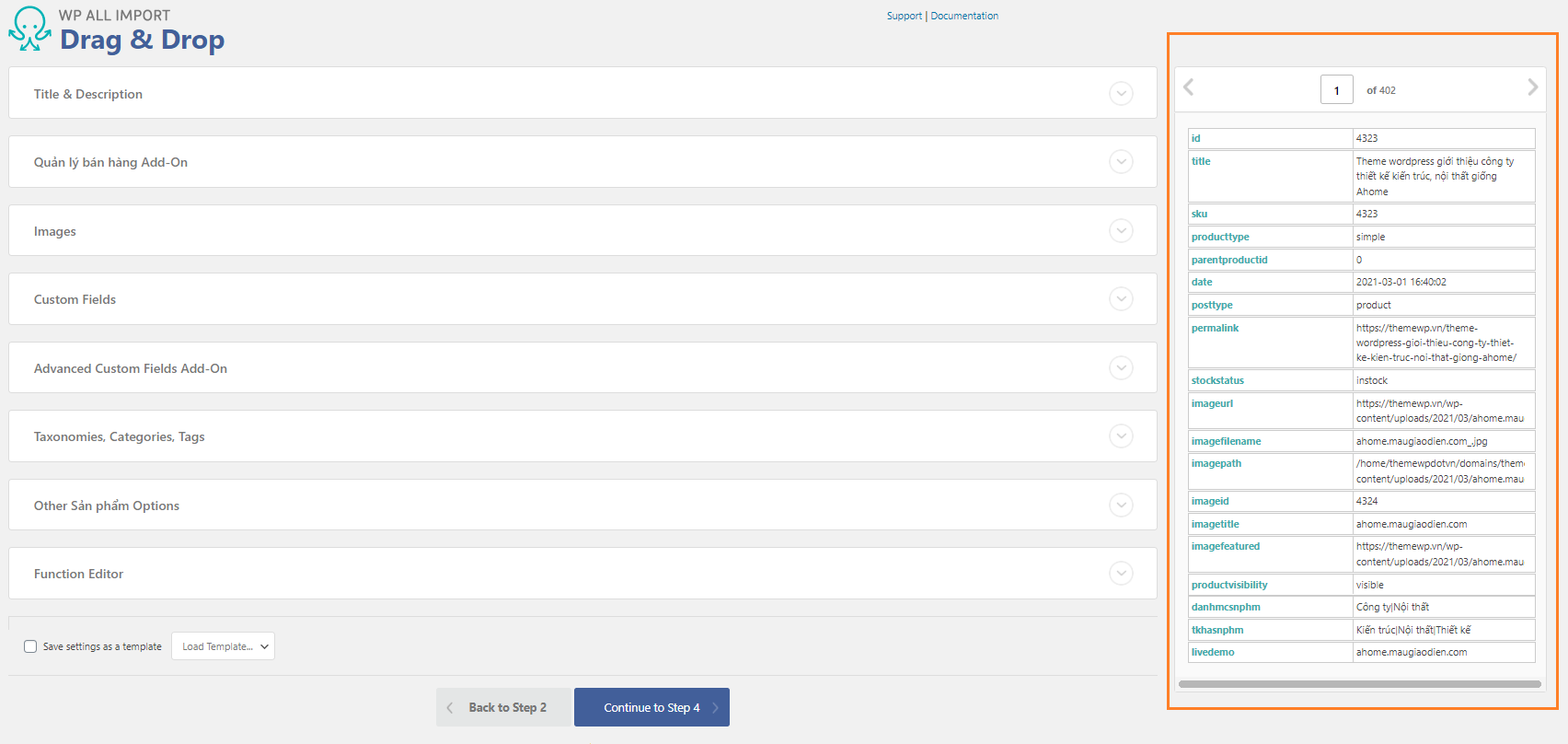The height and width of the screenshot is (744, 1568).
Task: Open the Documentation link
Action: (964, 16)
